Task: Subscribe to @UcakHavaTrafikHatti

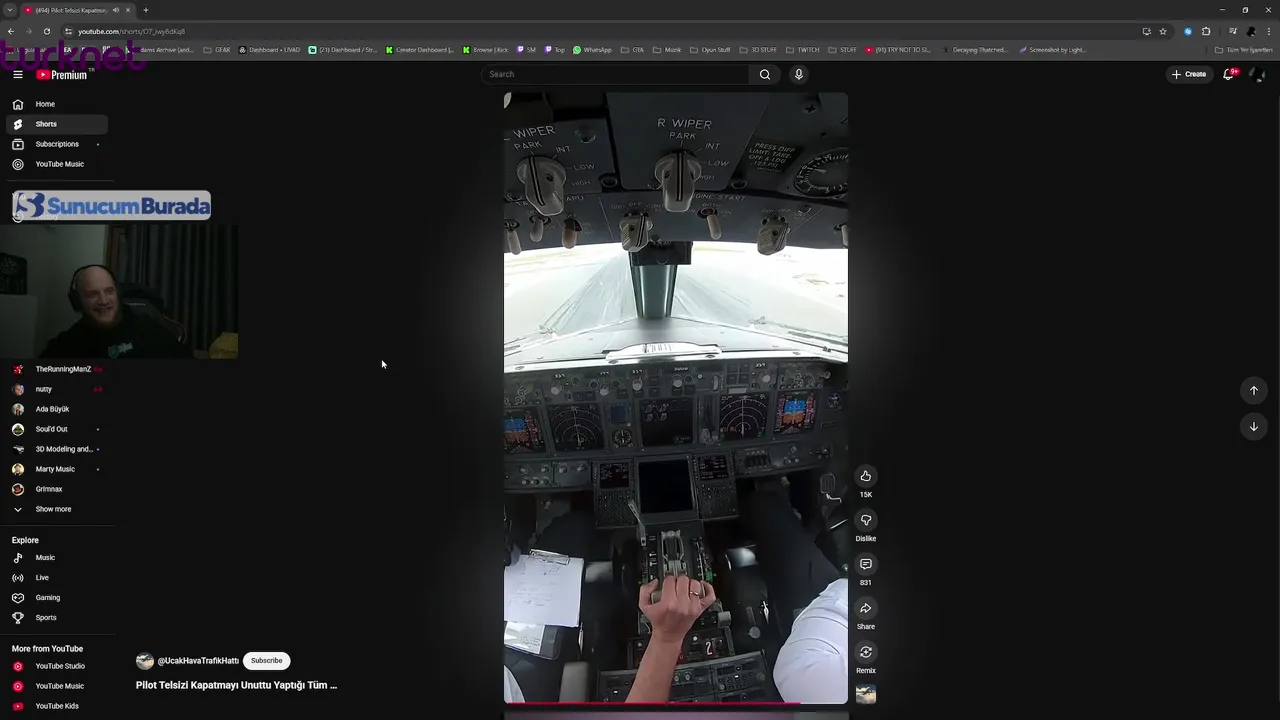Action: [266, 661]
